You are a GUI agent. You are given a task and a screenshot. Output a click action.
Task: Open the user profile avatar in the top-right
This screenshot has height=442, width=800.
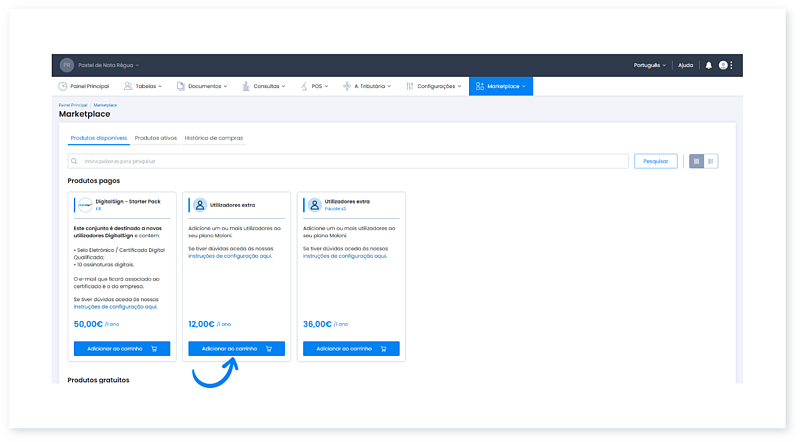point(723,65)
